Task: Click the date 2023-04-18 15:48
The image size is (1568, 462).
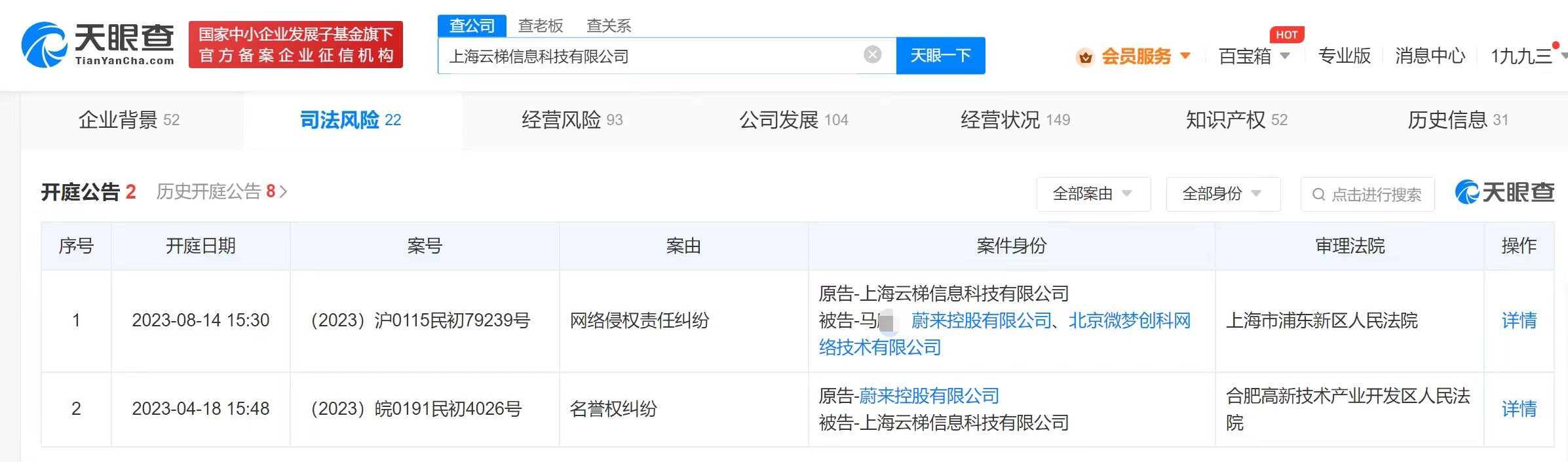Action: [x=201, y=409]
